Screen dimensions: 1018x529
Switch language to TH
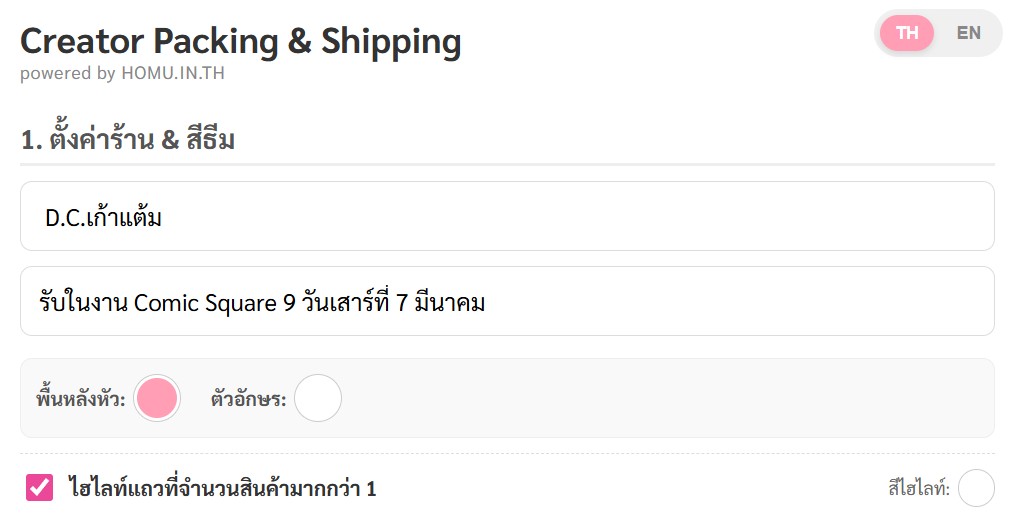907,33
